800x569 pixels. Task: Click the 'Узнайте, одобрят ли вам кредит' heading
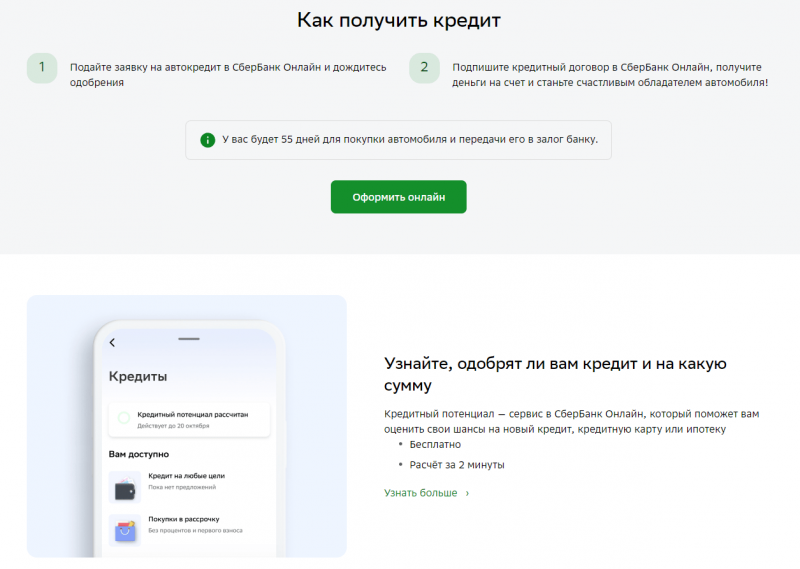(555, 374)
